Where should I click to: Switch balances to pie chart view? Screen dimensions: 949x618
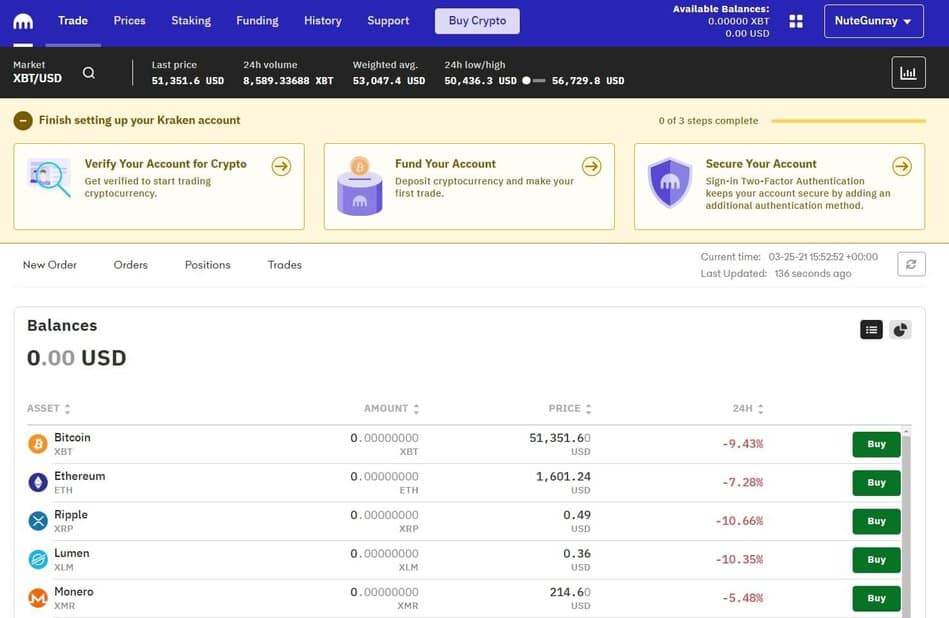click(x=898, y=328)
